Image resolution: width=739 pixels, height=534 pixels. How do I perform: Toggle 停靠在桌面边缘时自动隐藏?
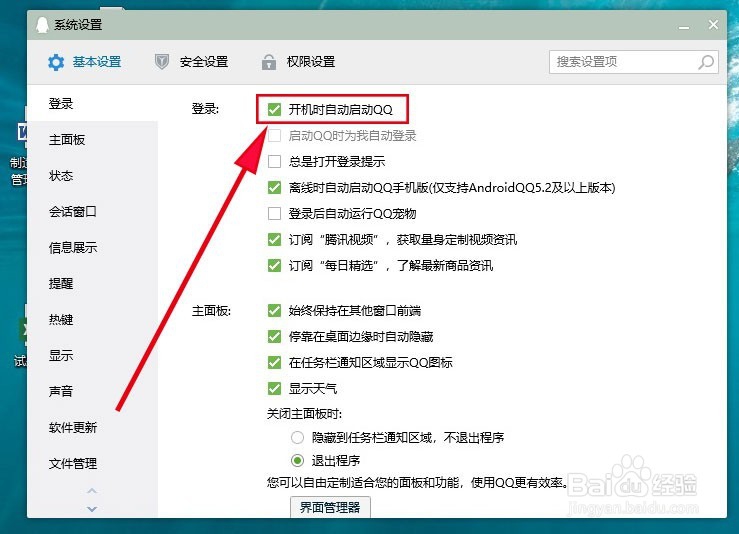coord(274,337)
